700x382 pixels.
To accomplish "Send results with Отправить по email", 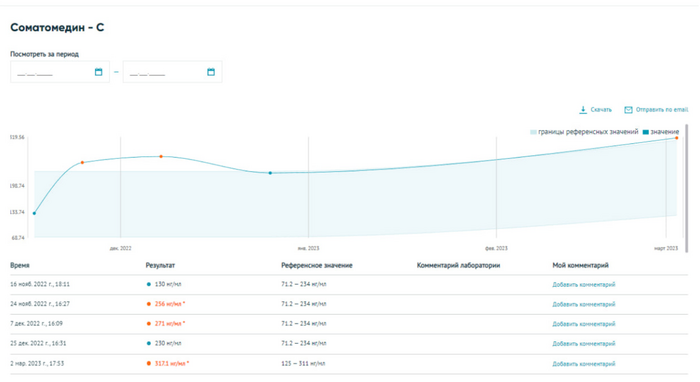I will coord(662,110).
